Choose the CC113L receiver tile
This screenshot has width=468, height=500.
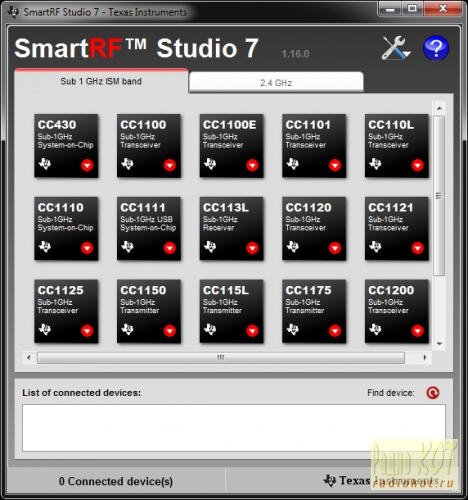[231, 228]
